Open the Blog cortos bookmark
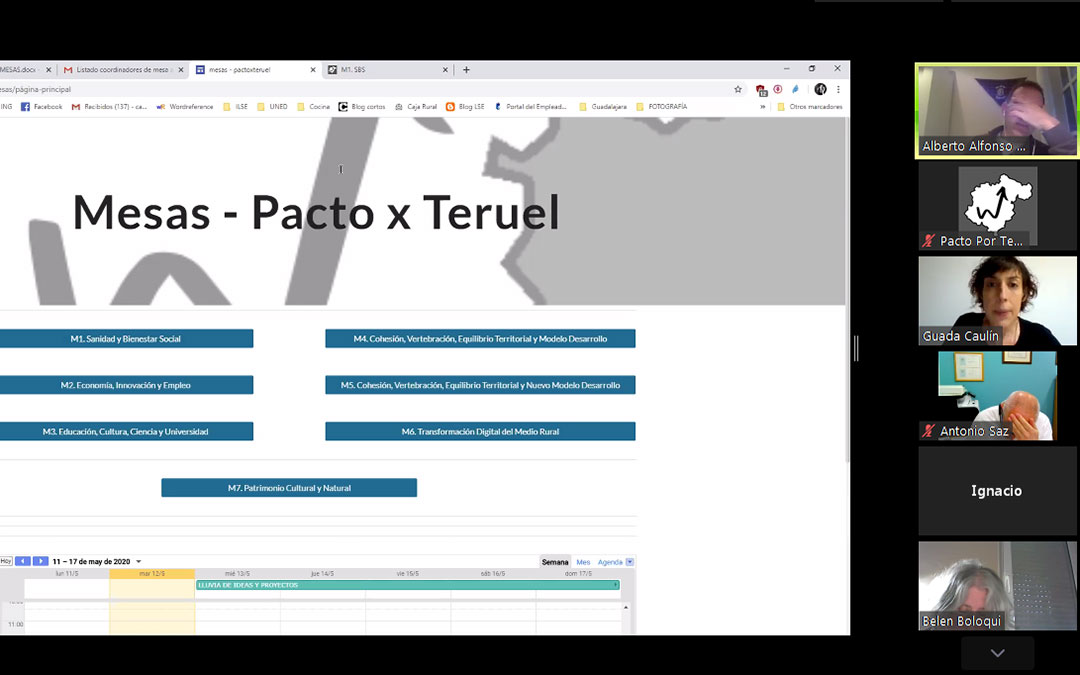1080x675 pixels. (362, 107)
